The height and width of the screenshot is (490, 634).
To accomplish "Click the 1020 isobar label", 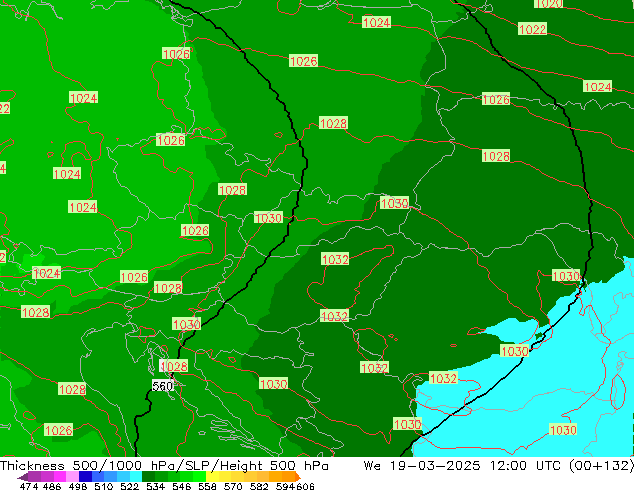I will click(x=548, y=4).
